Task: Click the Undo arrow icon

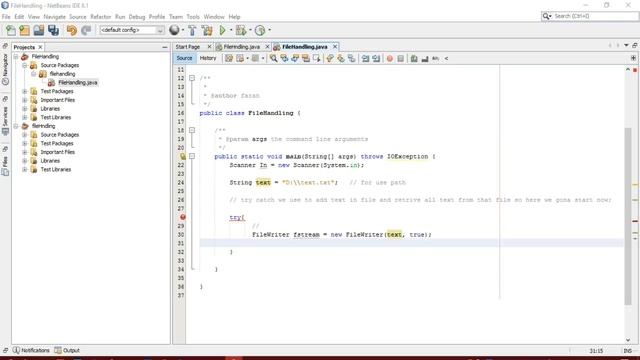Action: (x=72, y=30)
